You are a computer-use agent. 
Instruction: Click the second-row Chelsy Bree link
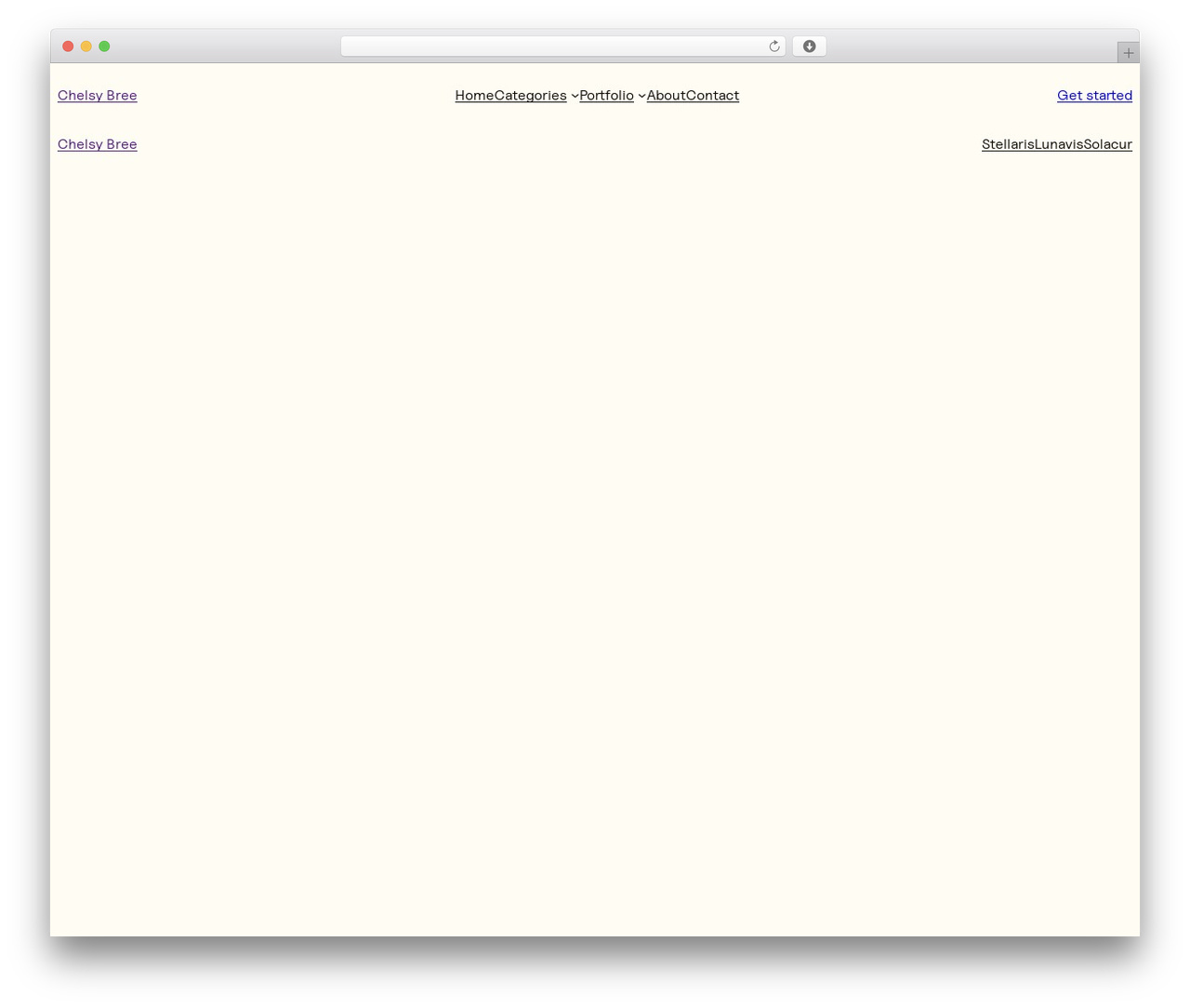98,144
